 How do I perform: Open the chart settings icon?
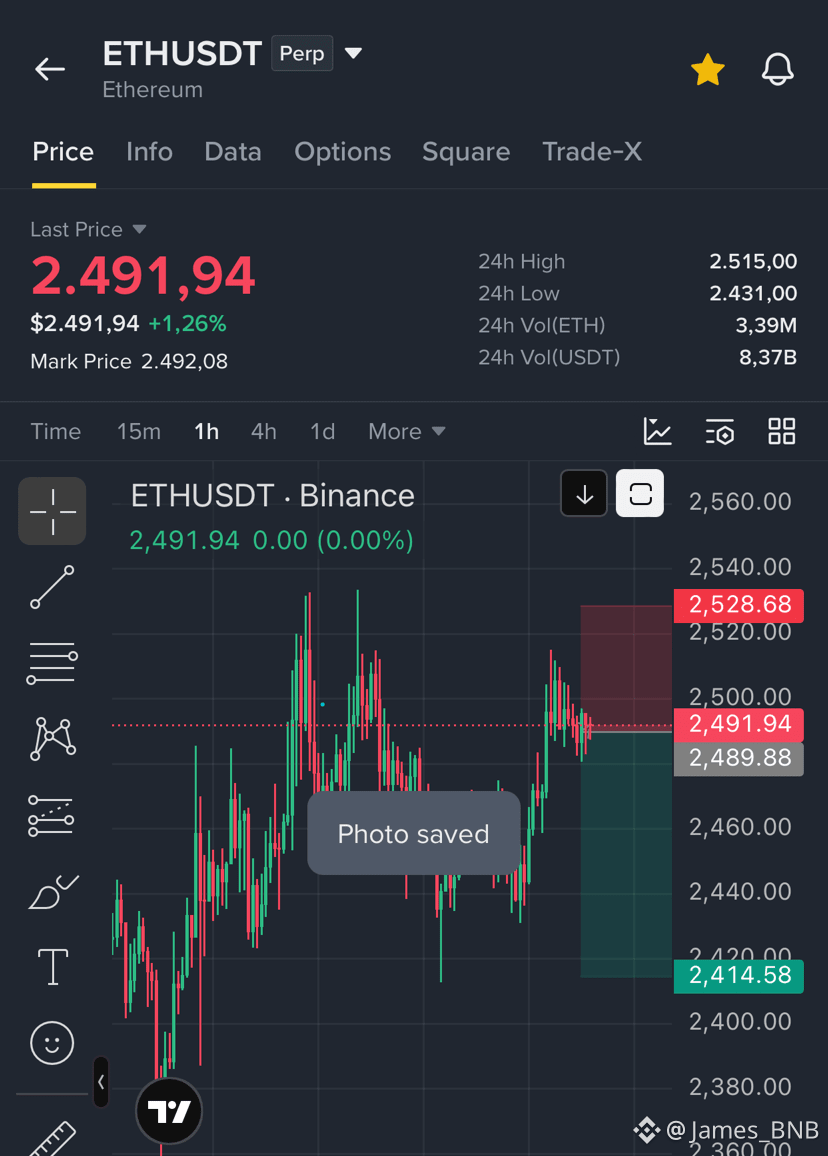click(x=720, y=432)
